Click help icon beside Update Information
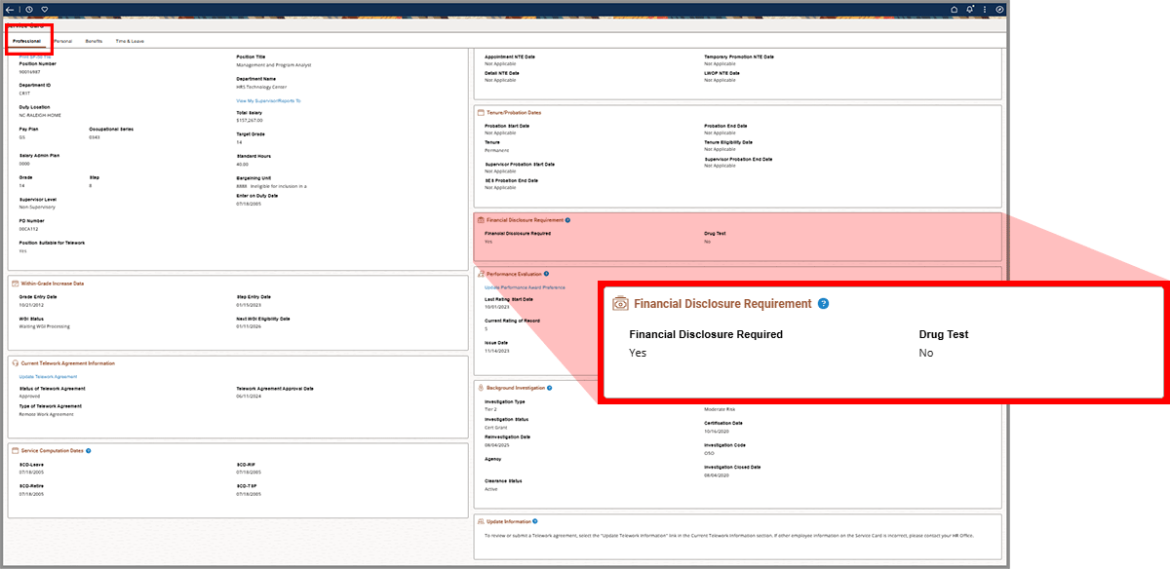Screen dimensions: 1170x569 [535, 521]
